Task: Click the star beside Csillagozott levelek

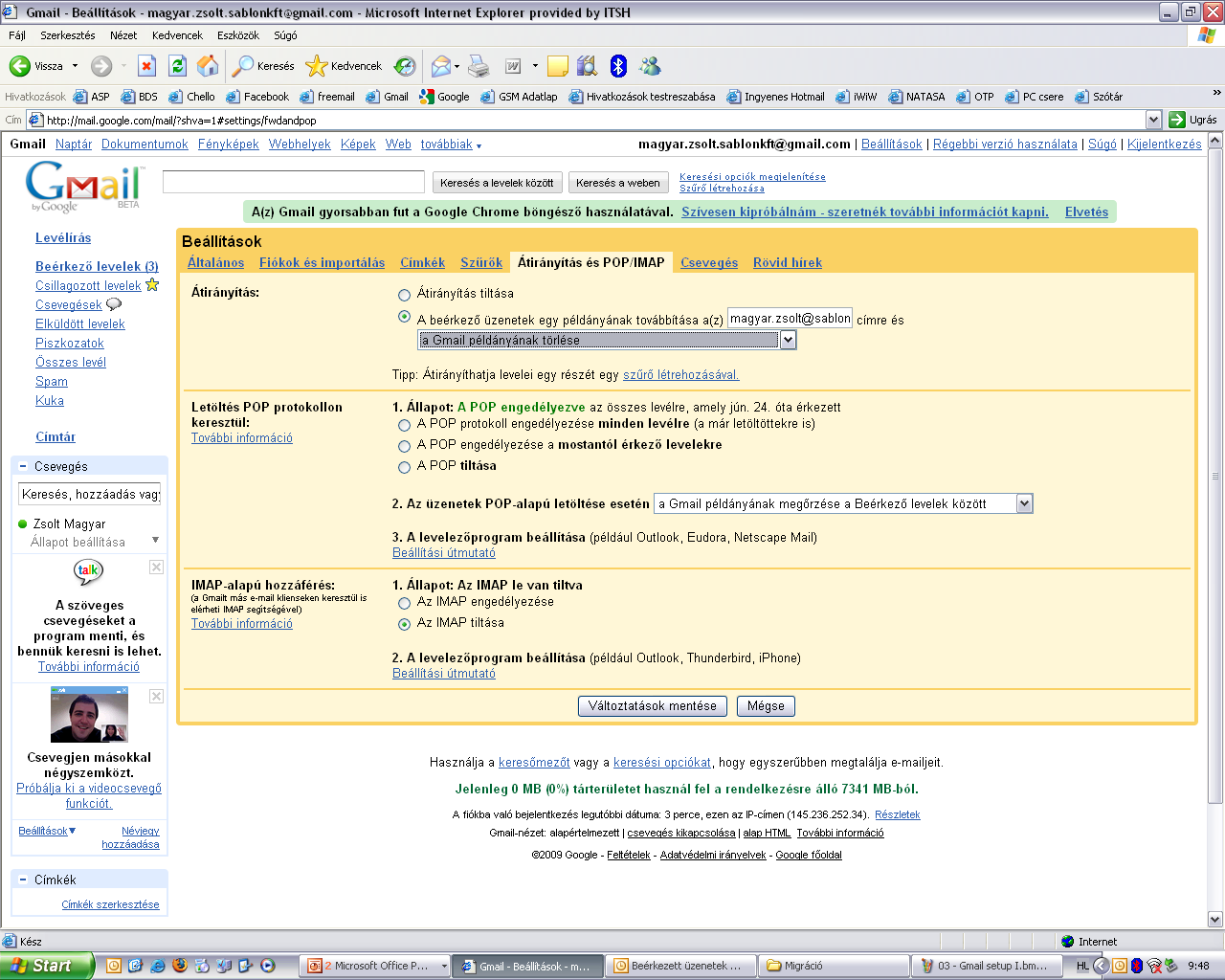Action: [152, 285]
